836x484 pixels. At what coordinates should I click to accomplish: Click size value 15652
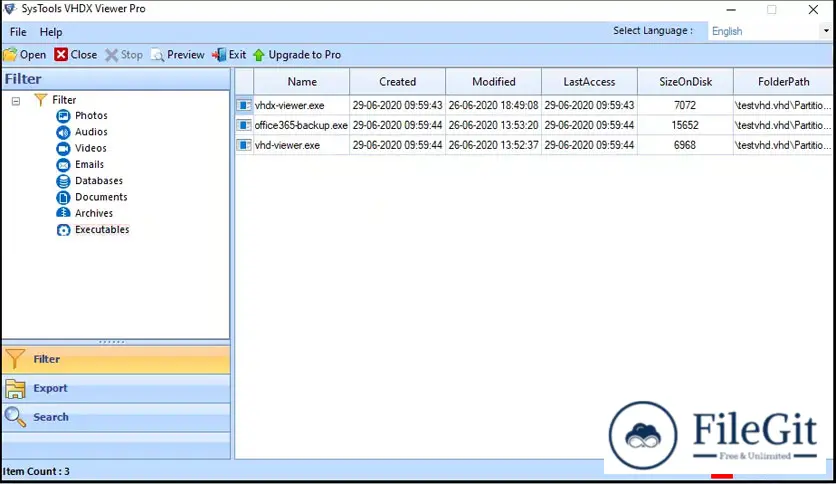pyautogui.click(x=685, y=125)
